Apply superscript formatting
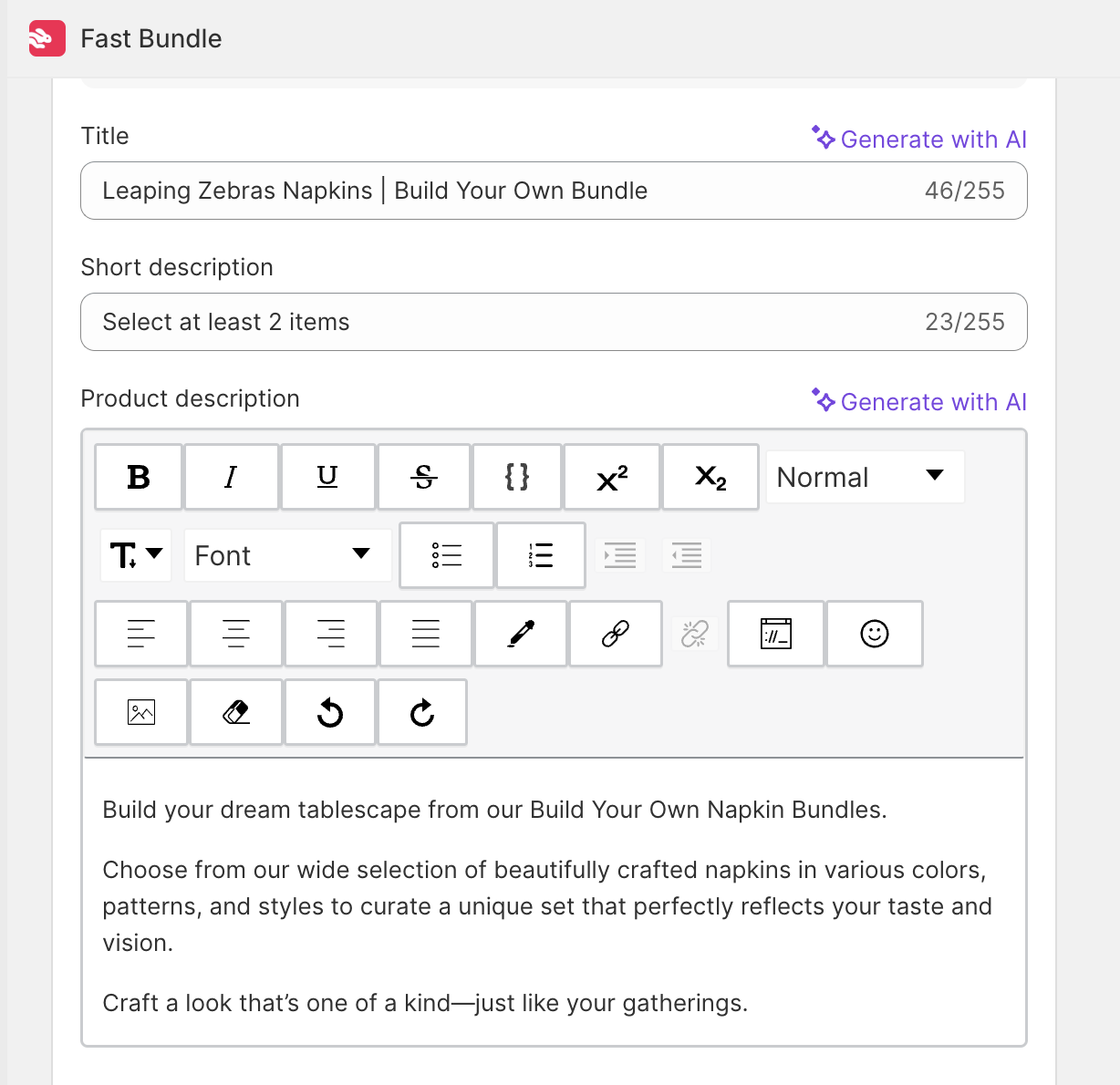1120x1085 pixels. click(612, 477)
